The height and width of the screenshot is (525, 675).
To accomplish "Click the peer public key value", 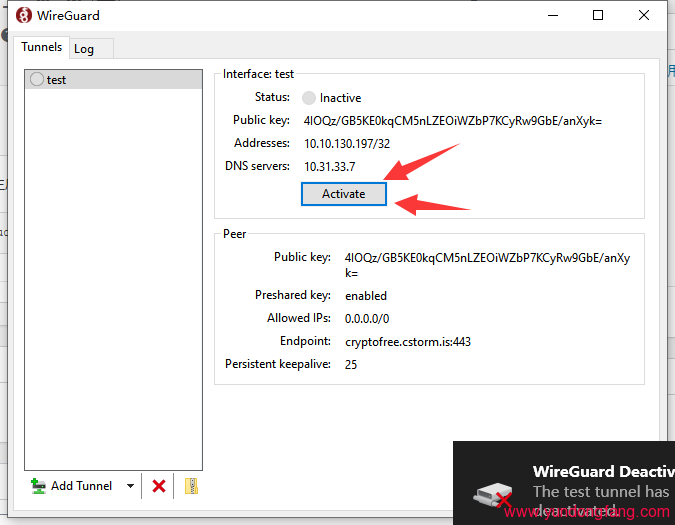I will (487, 265).
